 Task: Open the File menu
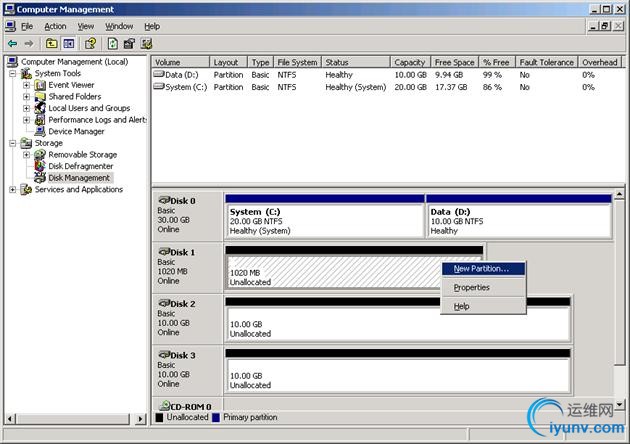tap(27, 27)
